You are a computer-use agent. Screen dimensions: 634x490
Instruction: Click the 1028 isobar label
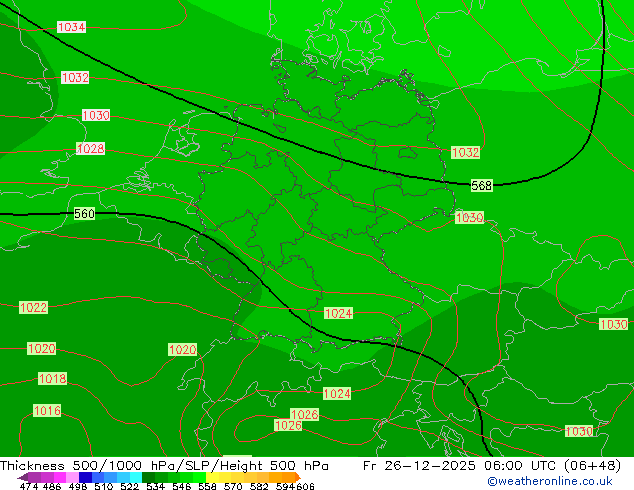tap(91, 149)
